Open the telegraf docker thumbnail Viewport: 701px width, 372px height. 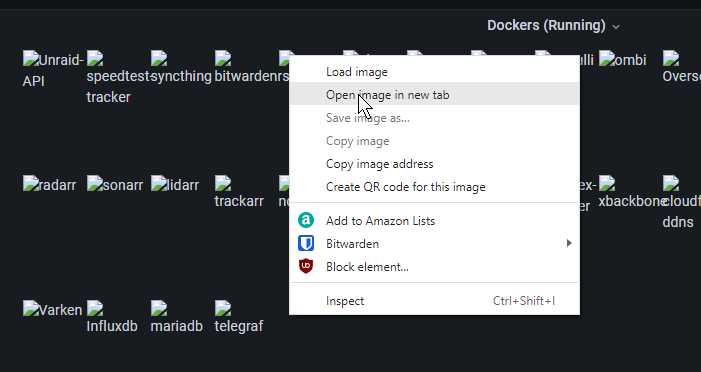223,308
